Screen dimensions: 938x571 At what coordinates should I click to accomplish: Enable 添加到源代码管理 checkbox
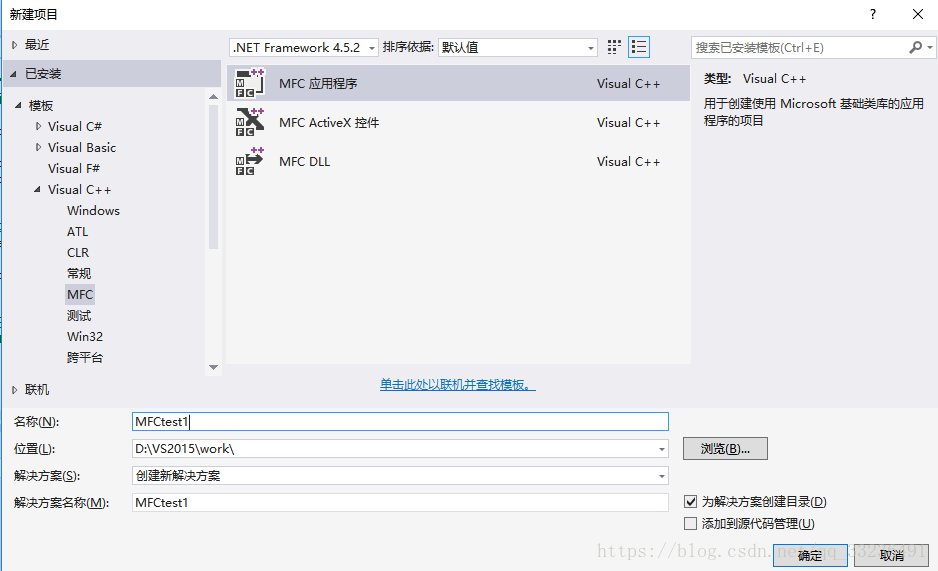[x=690, y=524]
